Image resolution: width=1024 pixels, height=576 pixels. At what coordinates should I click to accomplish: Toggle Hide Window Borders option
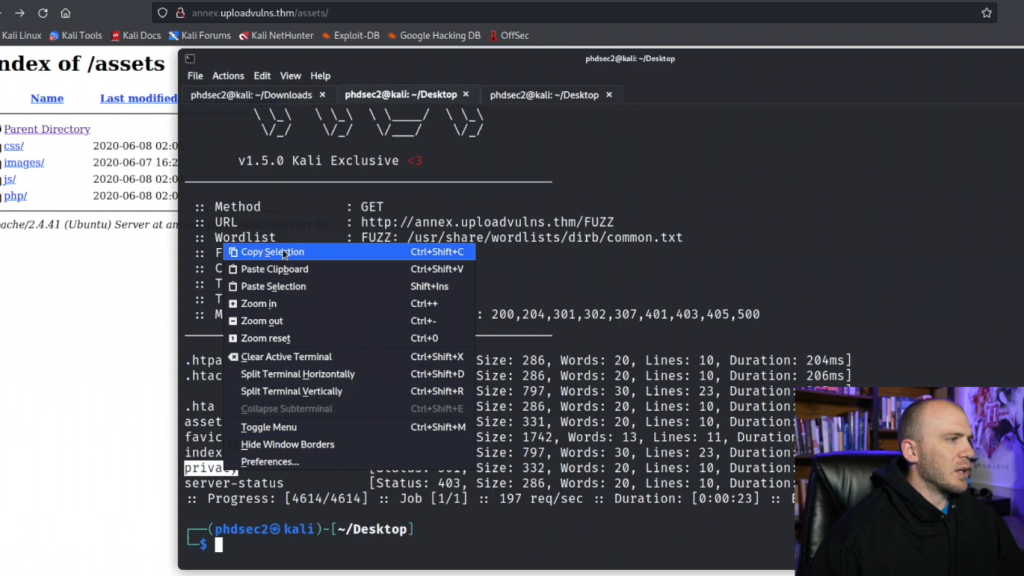[287, 444]
